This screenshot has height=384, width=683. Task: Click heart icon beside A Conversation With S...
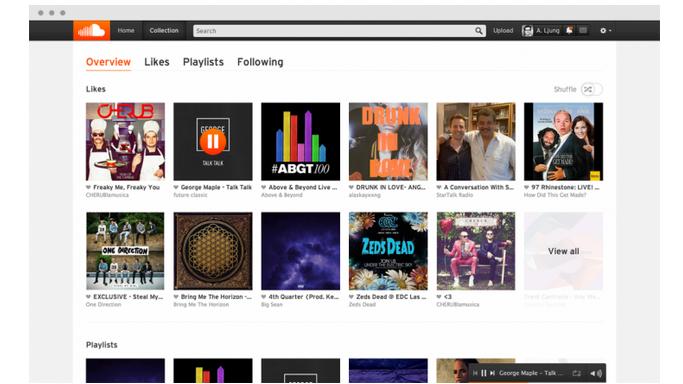pos(439,187)
